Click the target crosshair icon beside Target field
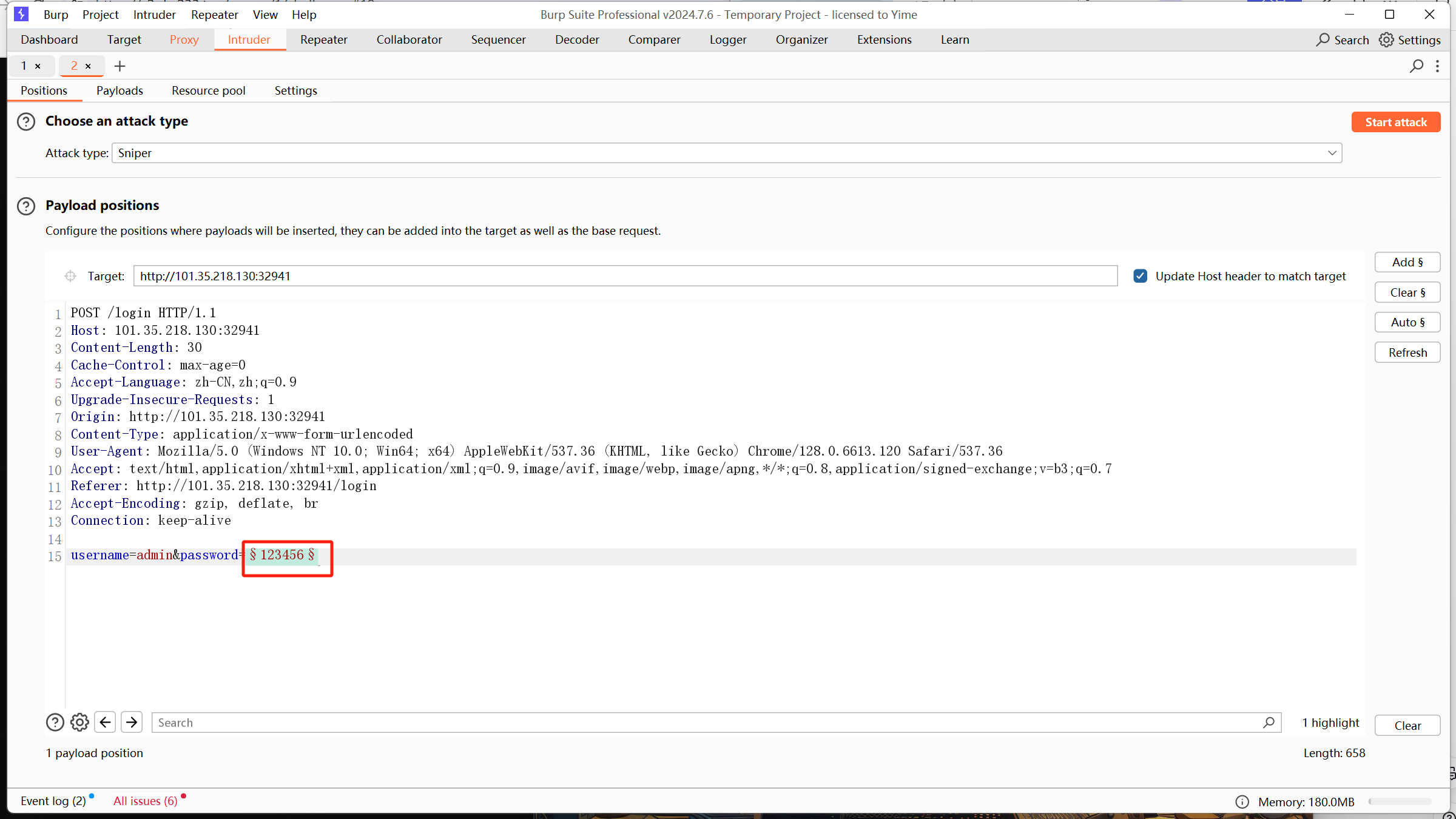This screenshot has width=1456, height=819. click(x=70, y=276)
